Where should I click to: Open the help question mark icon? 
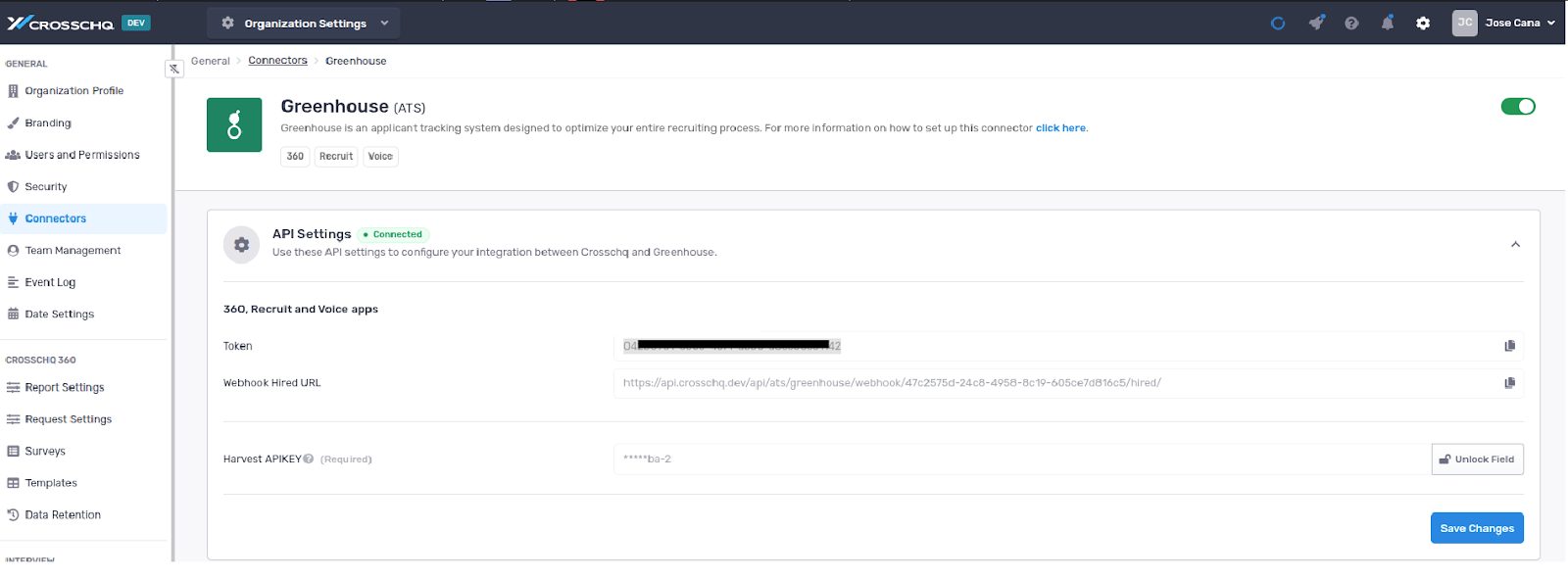point(1351,23)
